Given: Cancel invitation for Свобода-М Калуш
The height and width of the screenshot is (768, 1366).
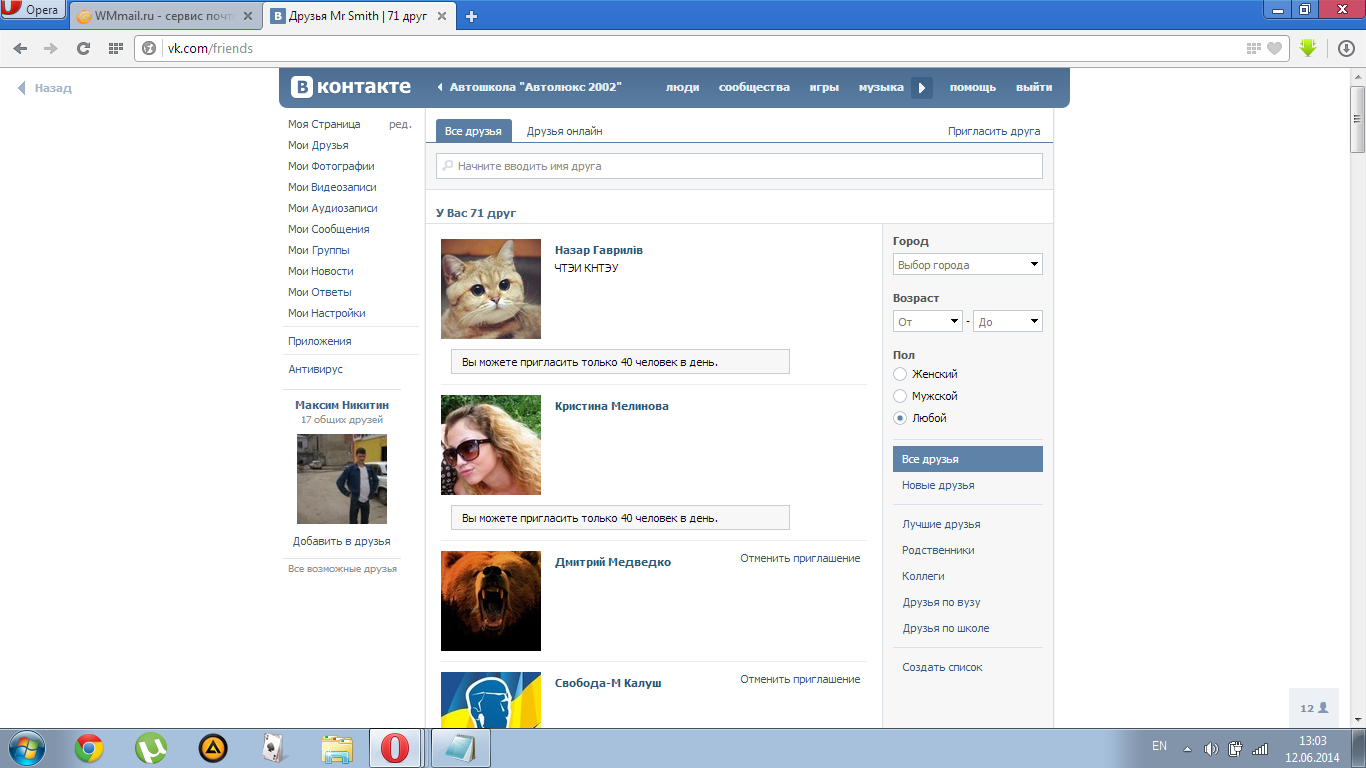Looking at the screenshot, I should click(x=800, y=679).
